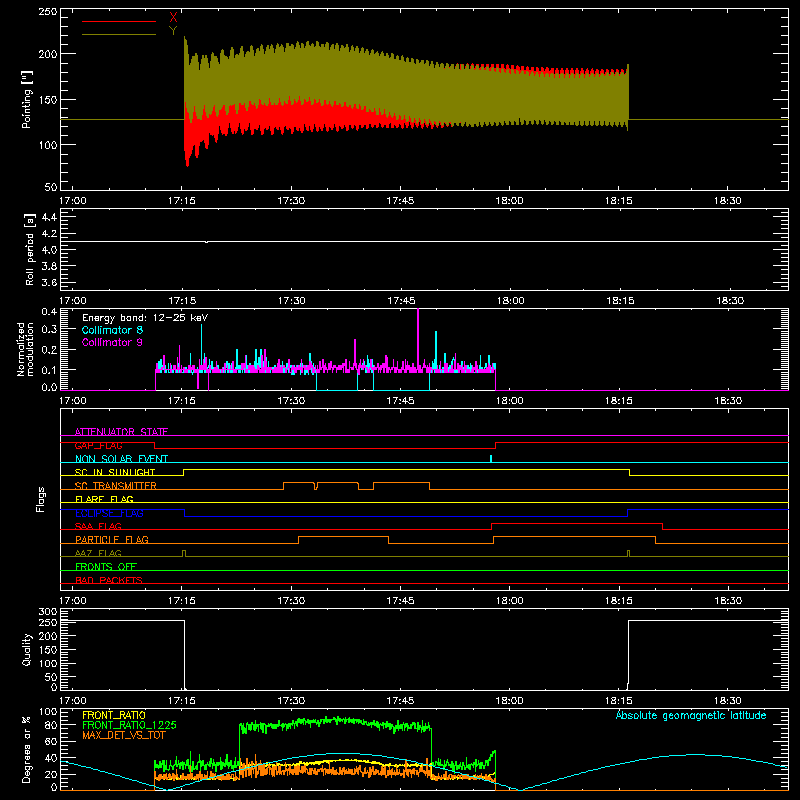Image resolution: width=800 pixels, height=800 pixels.
Task: Click the 0.3 modulation tick label
Action: point(49,329)
